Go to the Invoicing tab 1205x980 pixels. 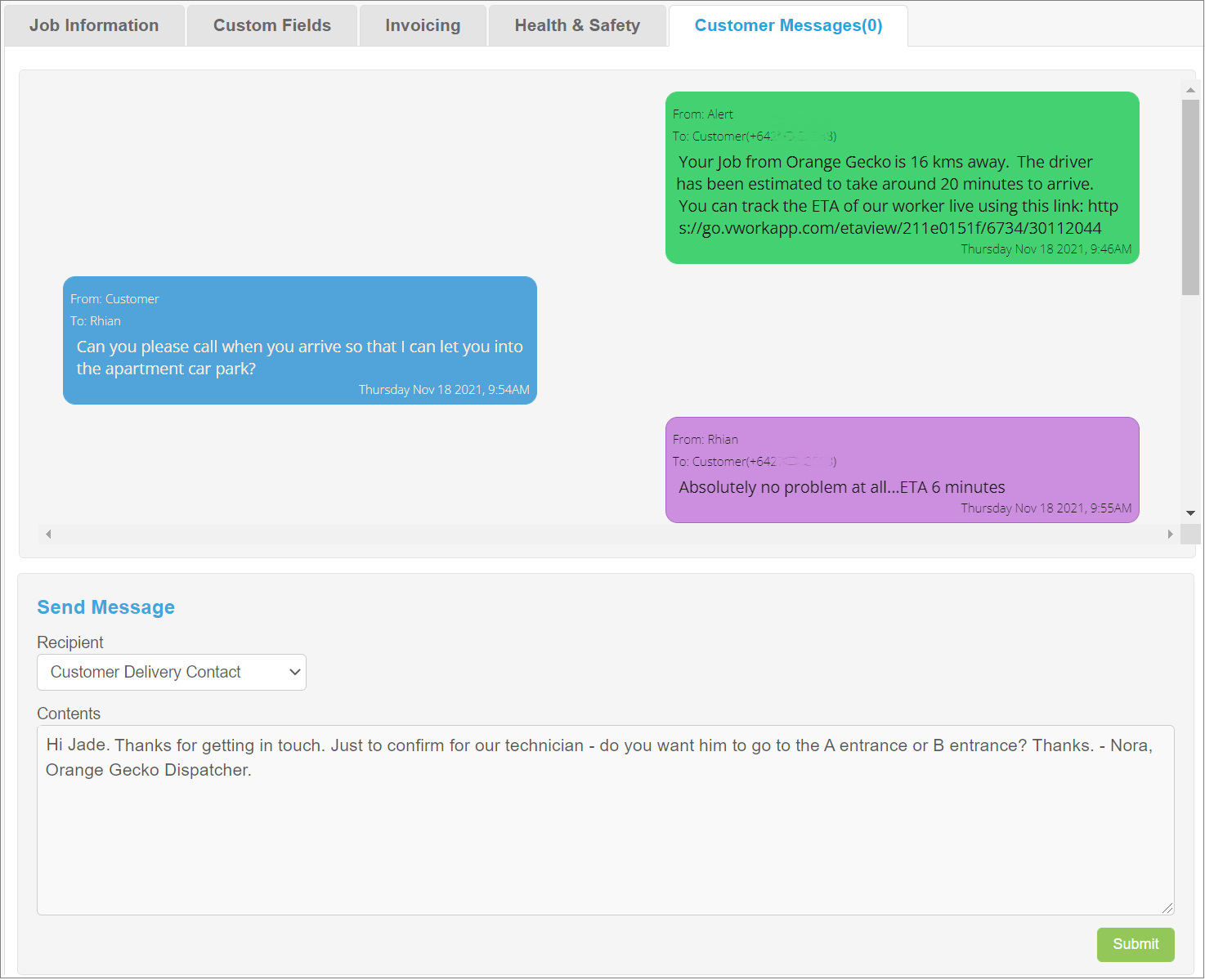(423, 25)
